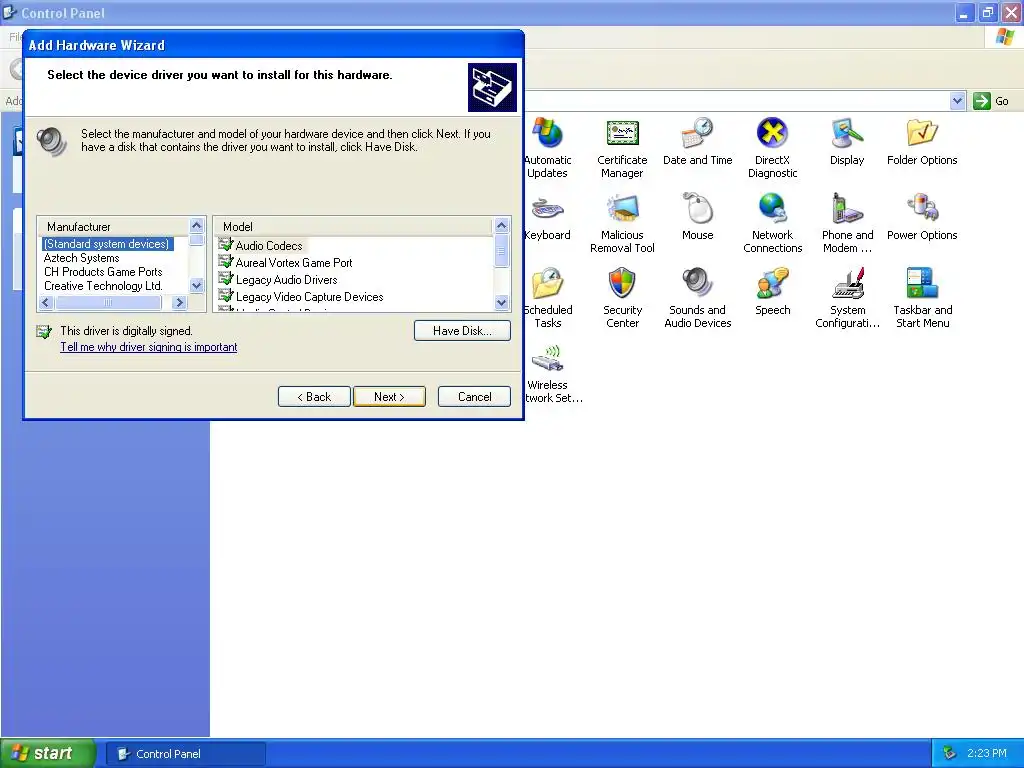Viewport: 1024px width, 768px height.
Task: Click the Start button on taskbar
Action: click(48, 753)
